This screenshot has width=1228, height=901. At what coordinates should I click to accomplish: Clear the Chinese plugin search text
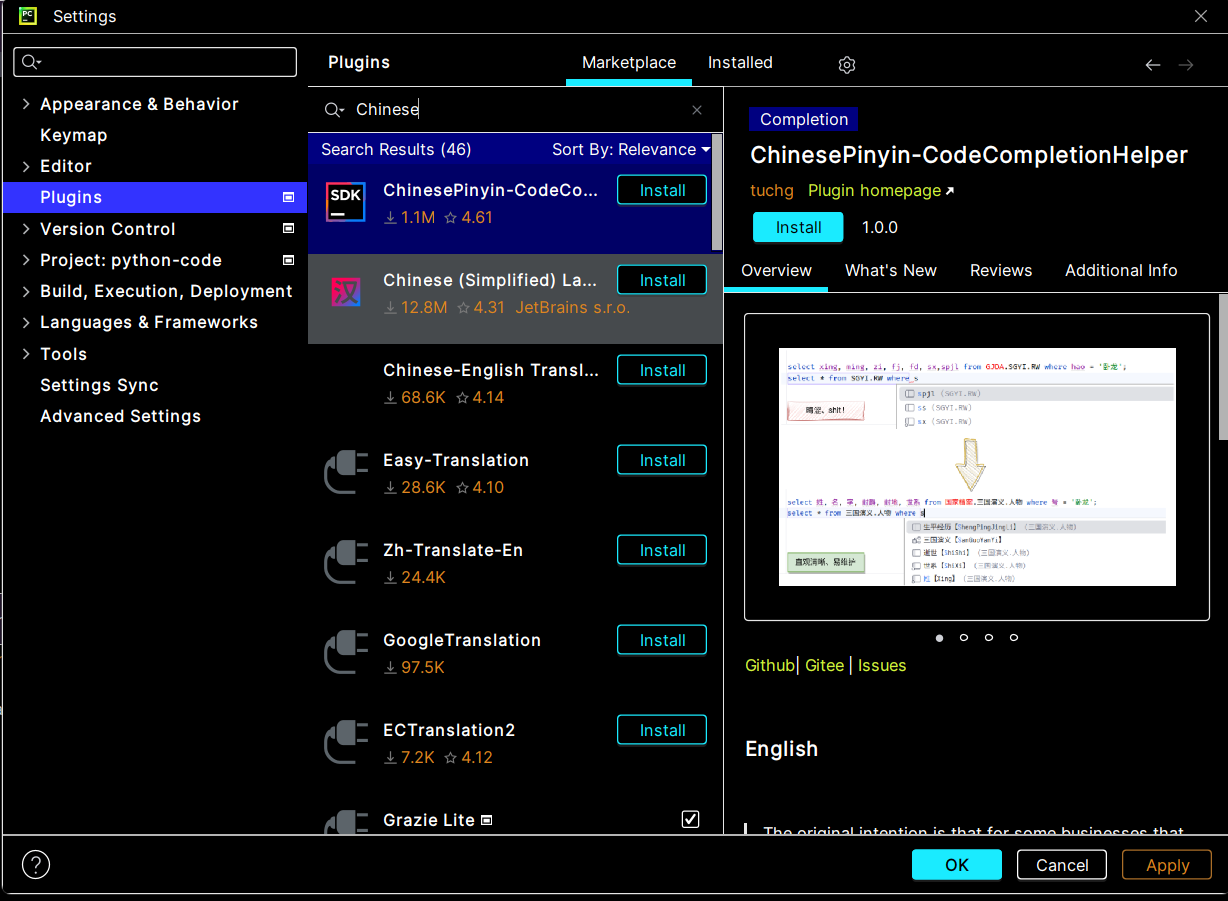(697, 110)
